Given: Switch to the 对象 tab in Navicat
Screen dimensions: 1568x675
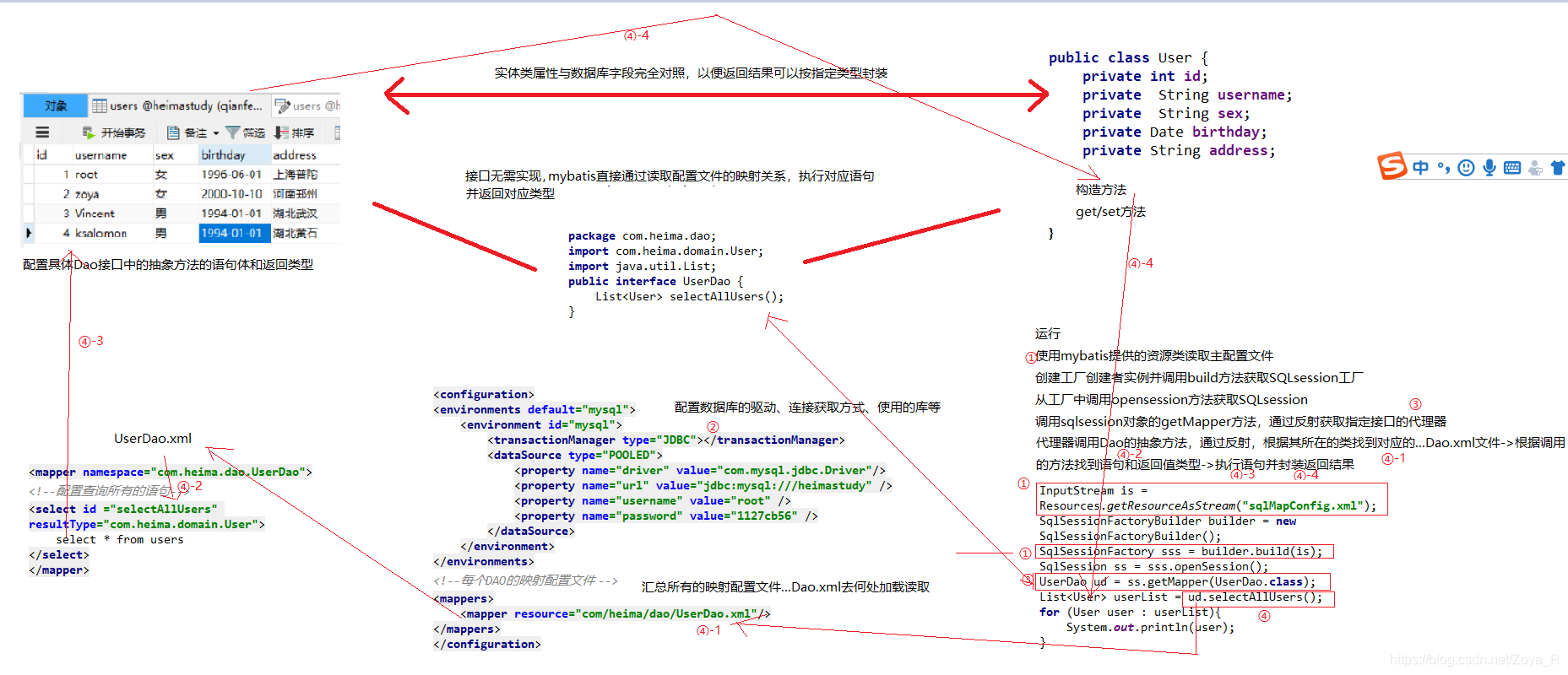Looking at the screenshot, I should (55, 105).
